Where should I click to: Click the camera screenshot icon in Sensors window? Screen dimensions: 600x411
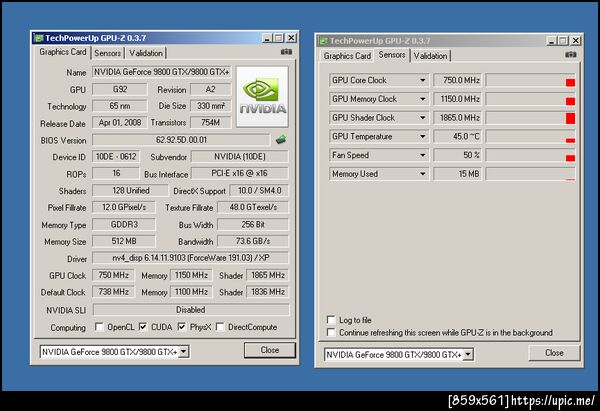click(x=571, y=55)
